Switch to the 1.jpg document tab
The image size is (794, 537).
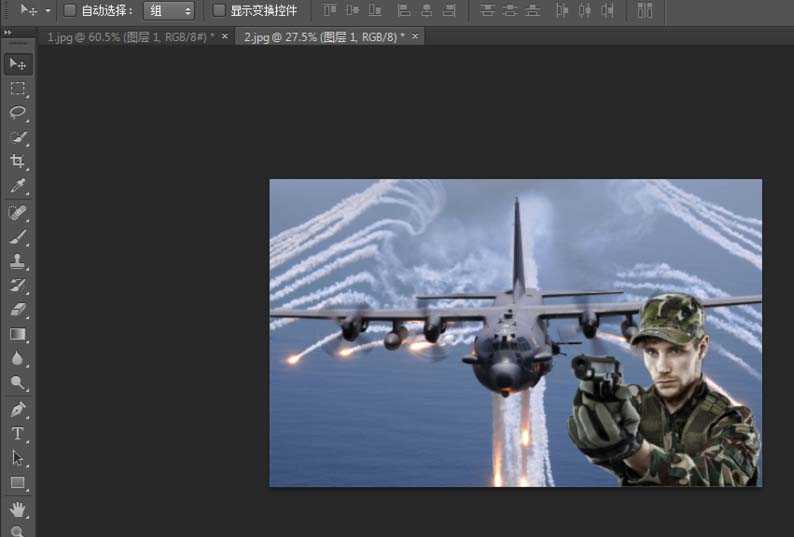coord(129,36)
